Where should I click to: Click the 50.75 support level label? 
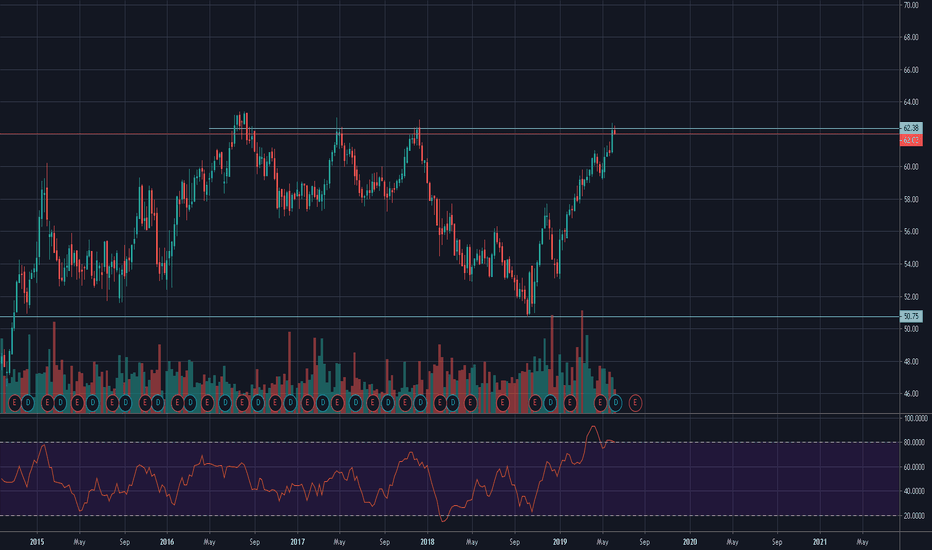tap(911, 316)
